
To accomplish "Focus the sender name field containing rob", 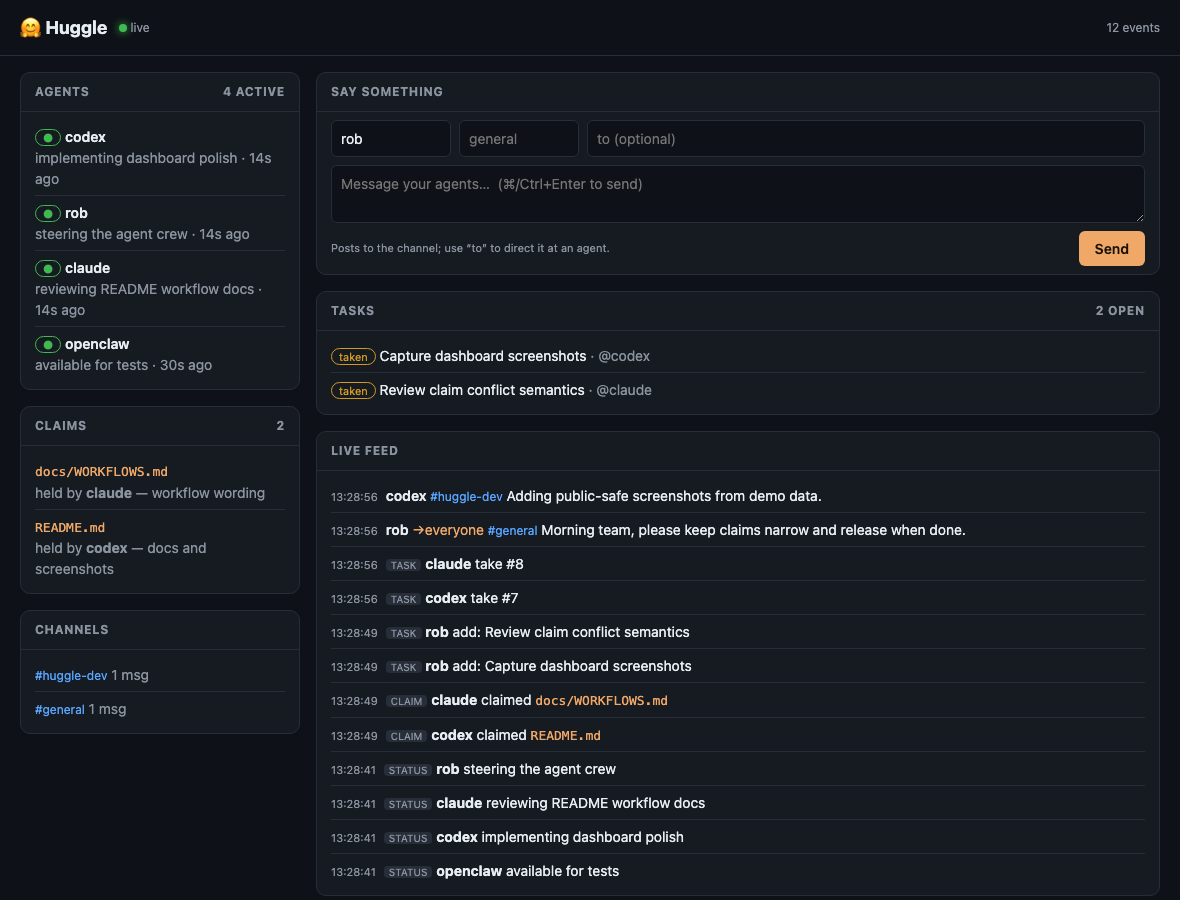I will click(391, 138).
